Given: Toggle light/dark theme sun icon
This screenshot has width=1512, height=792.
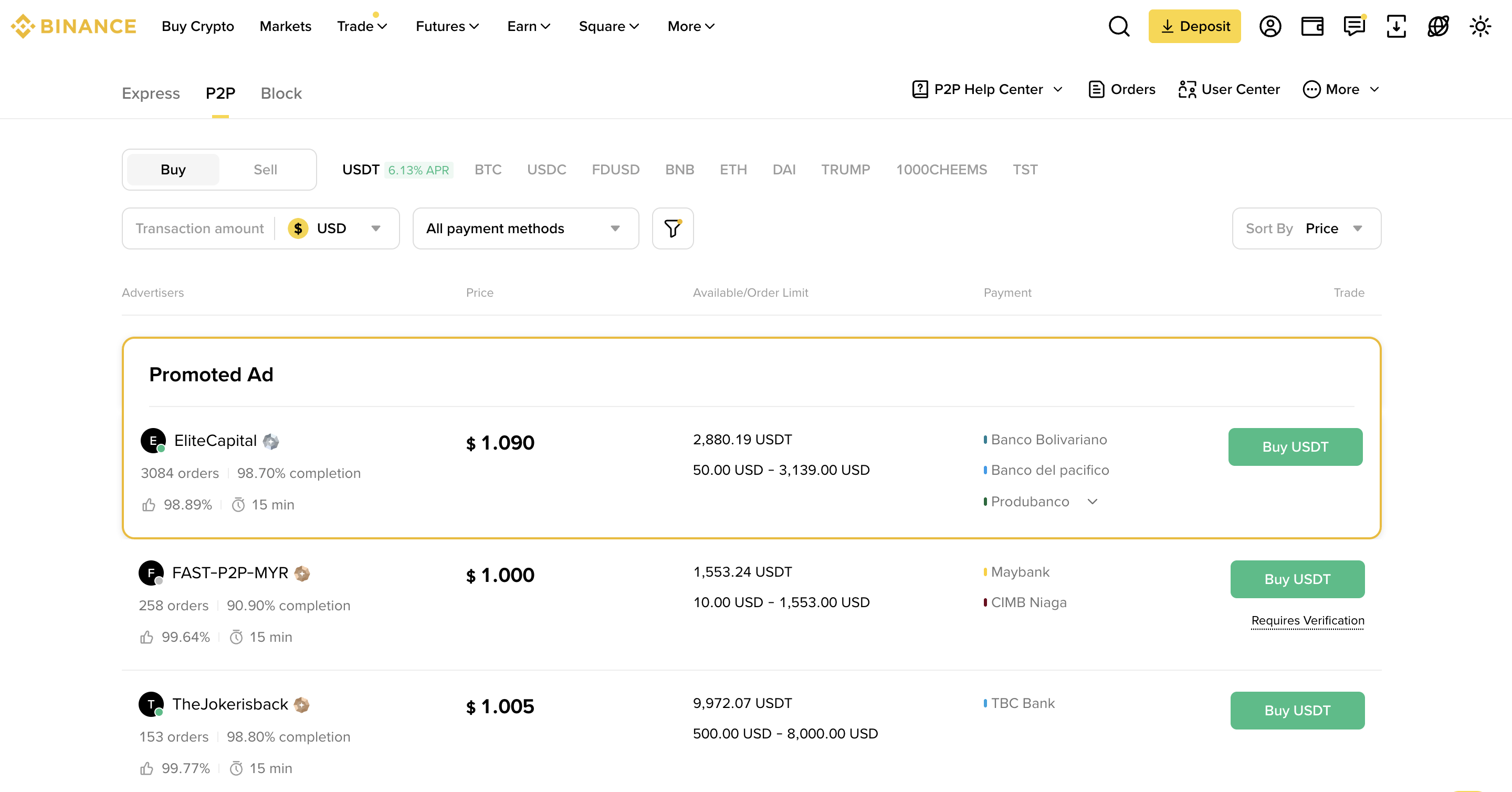Looking at the screenshot, I should point(1480,26).
